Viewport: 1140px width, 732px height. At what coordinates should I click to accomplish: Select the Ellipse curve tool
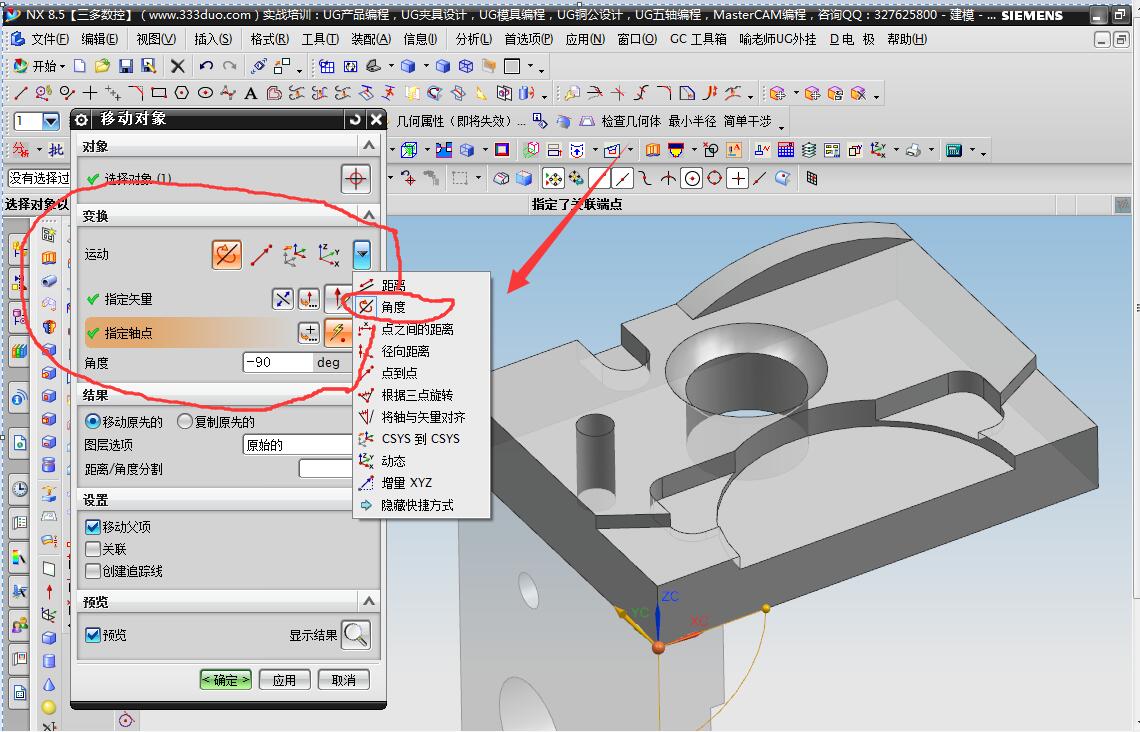pyautogui.click(x=206, y=93)
